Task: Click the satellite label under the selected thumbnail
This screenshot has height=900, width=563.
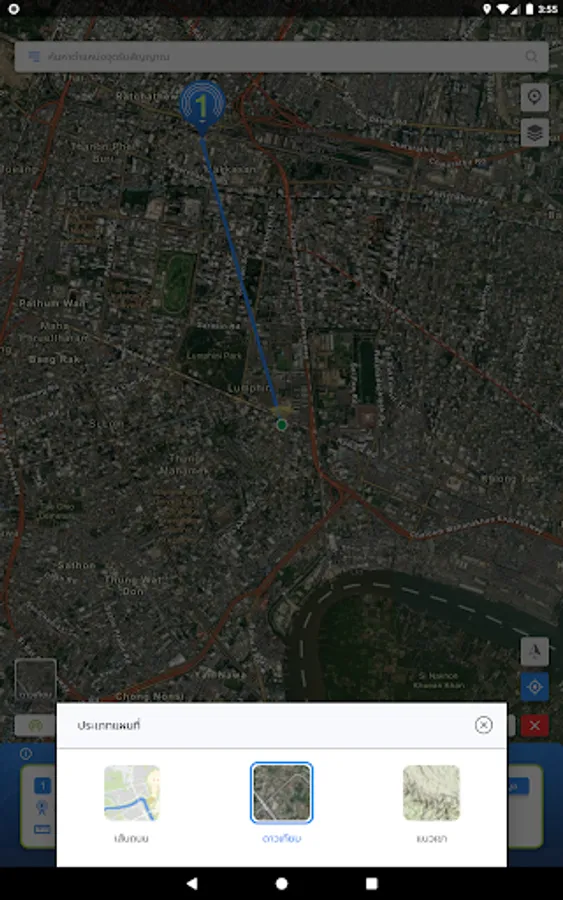Action: coord(282,838)
